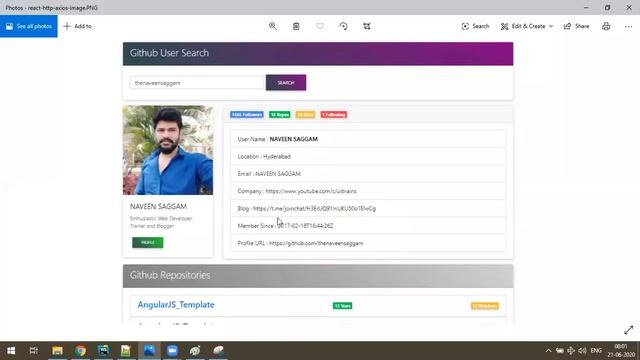Rotate the photo with the rotate icon
640x360 pixels.
point(343,26)
